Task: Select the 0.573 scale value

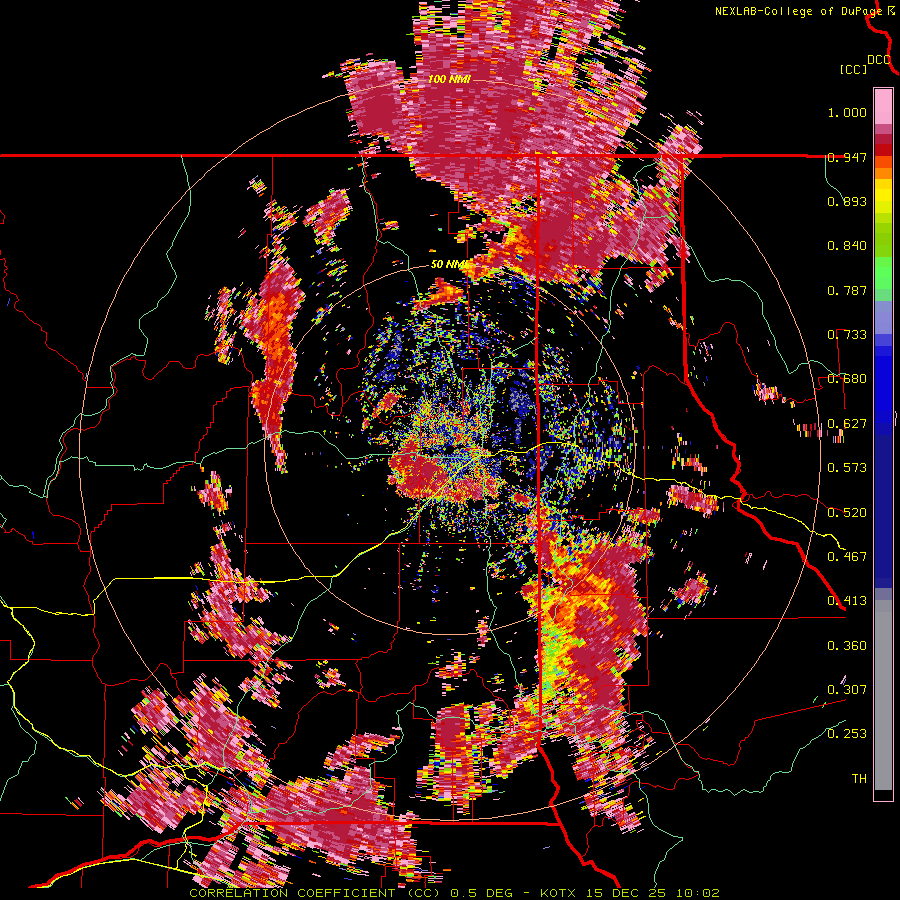Action: point(847,468)
